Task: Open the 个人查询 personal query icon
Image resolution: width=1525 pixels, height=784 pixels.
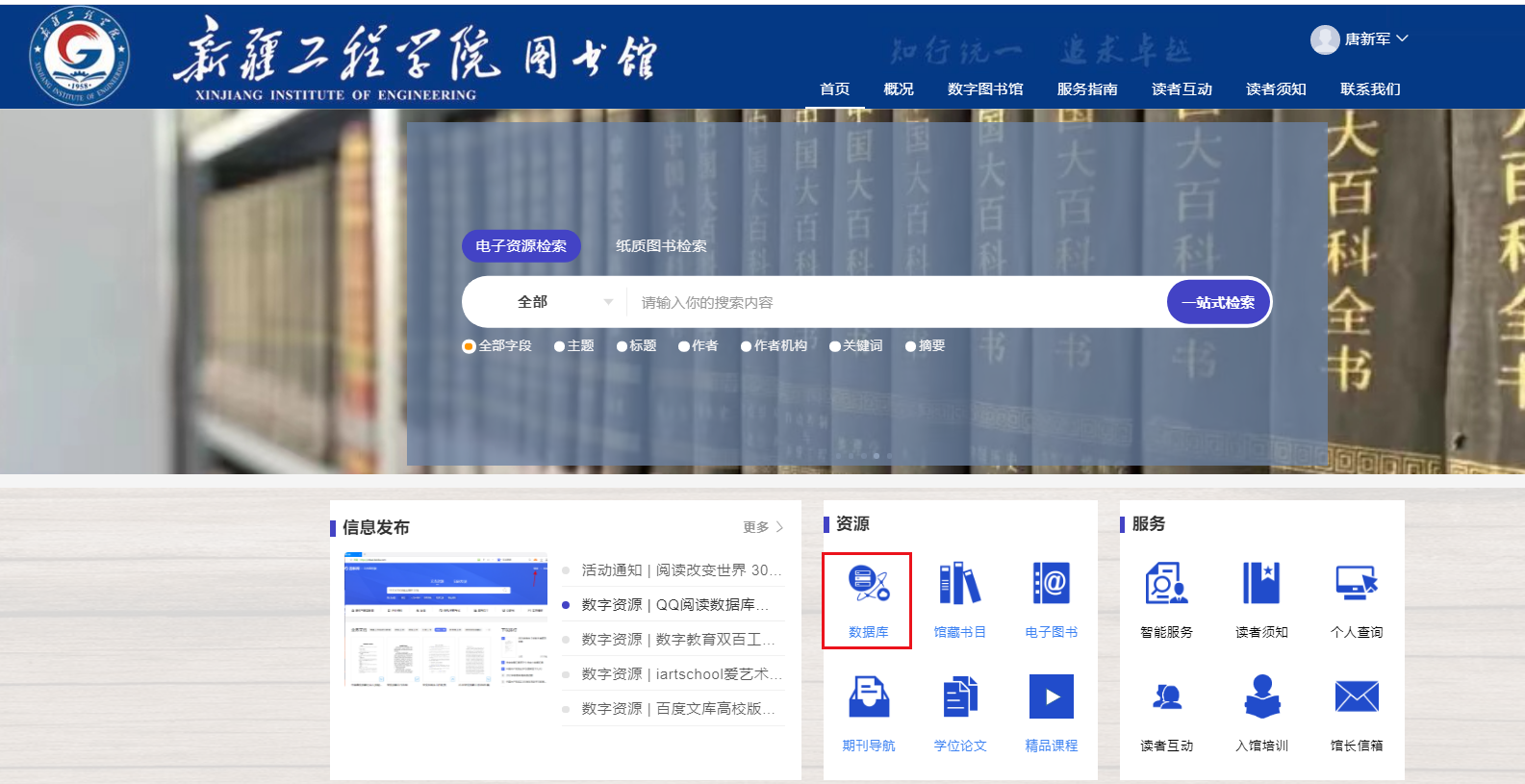Action: pos(1357,583)
